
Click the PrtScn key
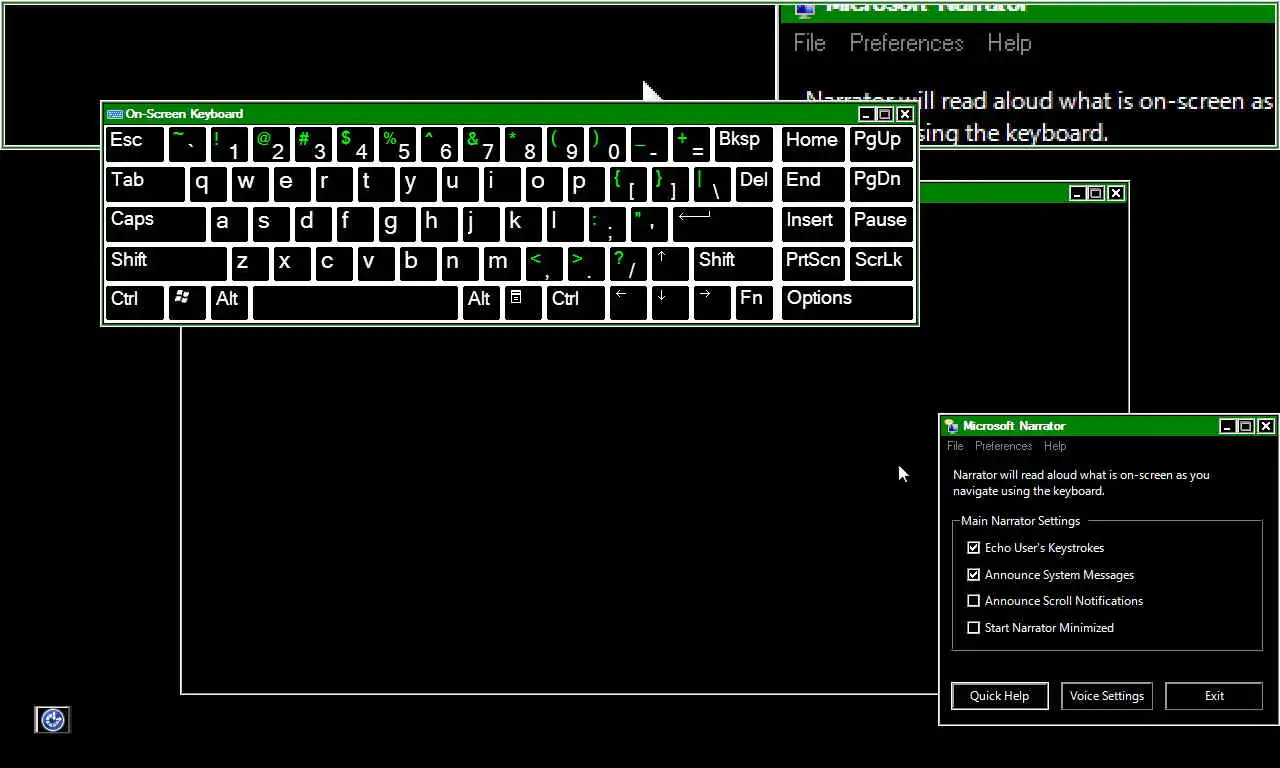pyautogui.click(x=813, y=264)
